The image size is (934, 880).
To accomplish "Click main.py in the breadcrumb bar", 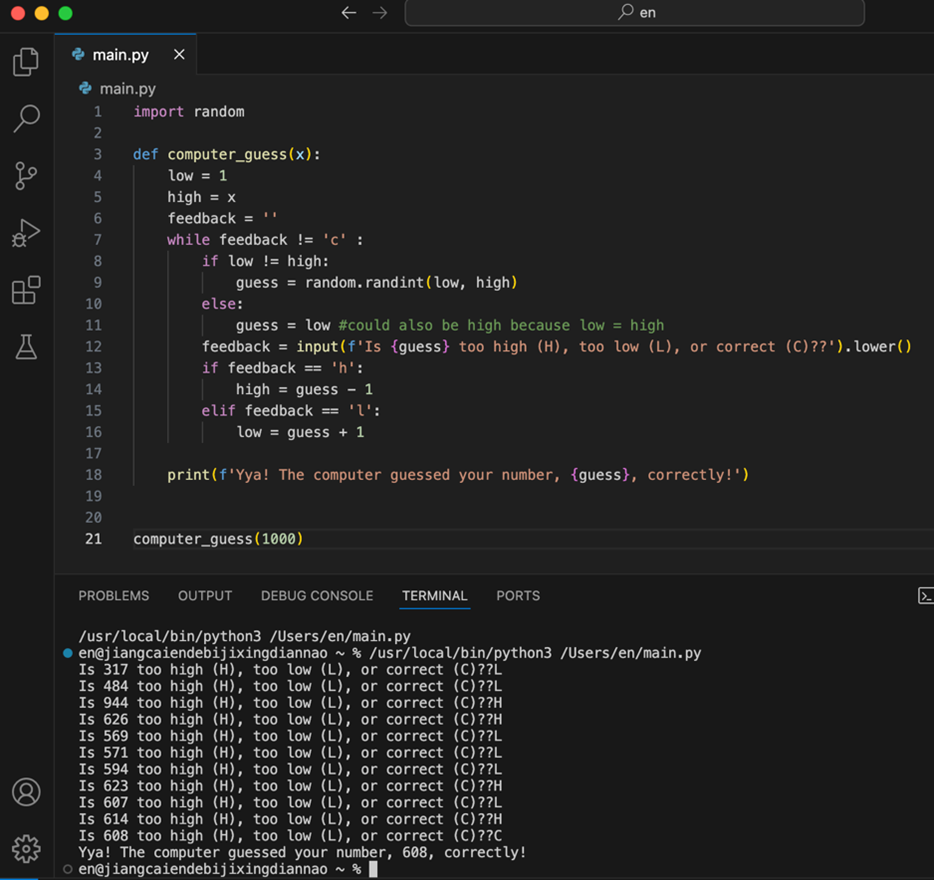I will (127, 88).
